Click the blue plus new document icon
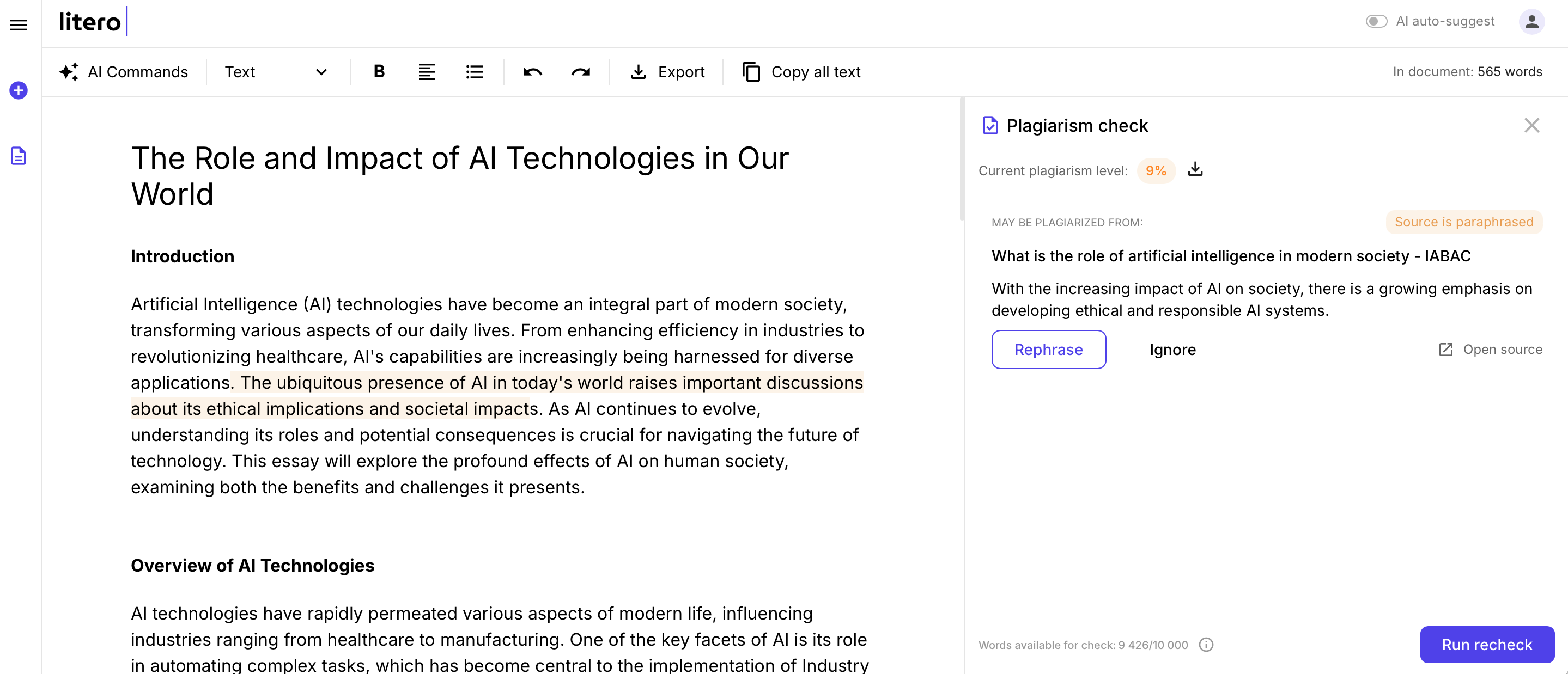This screenshot has height=674, width=1568. (x=19, y=90)
